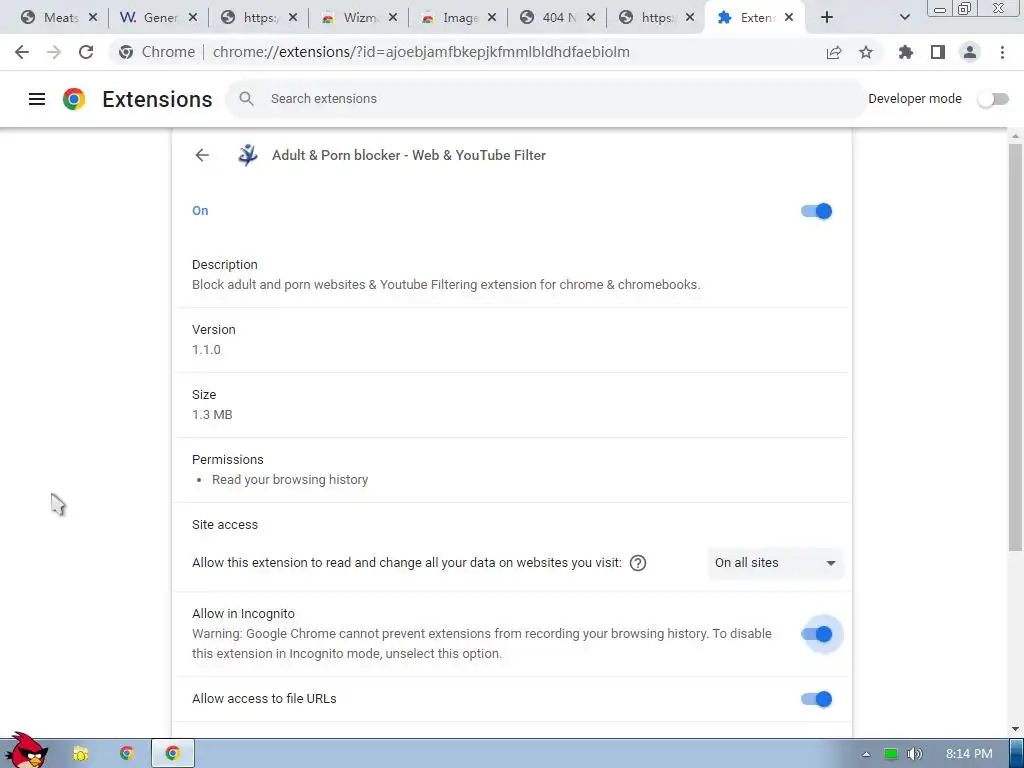Go back with the extension details arrow

coord(202,155)
